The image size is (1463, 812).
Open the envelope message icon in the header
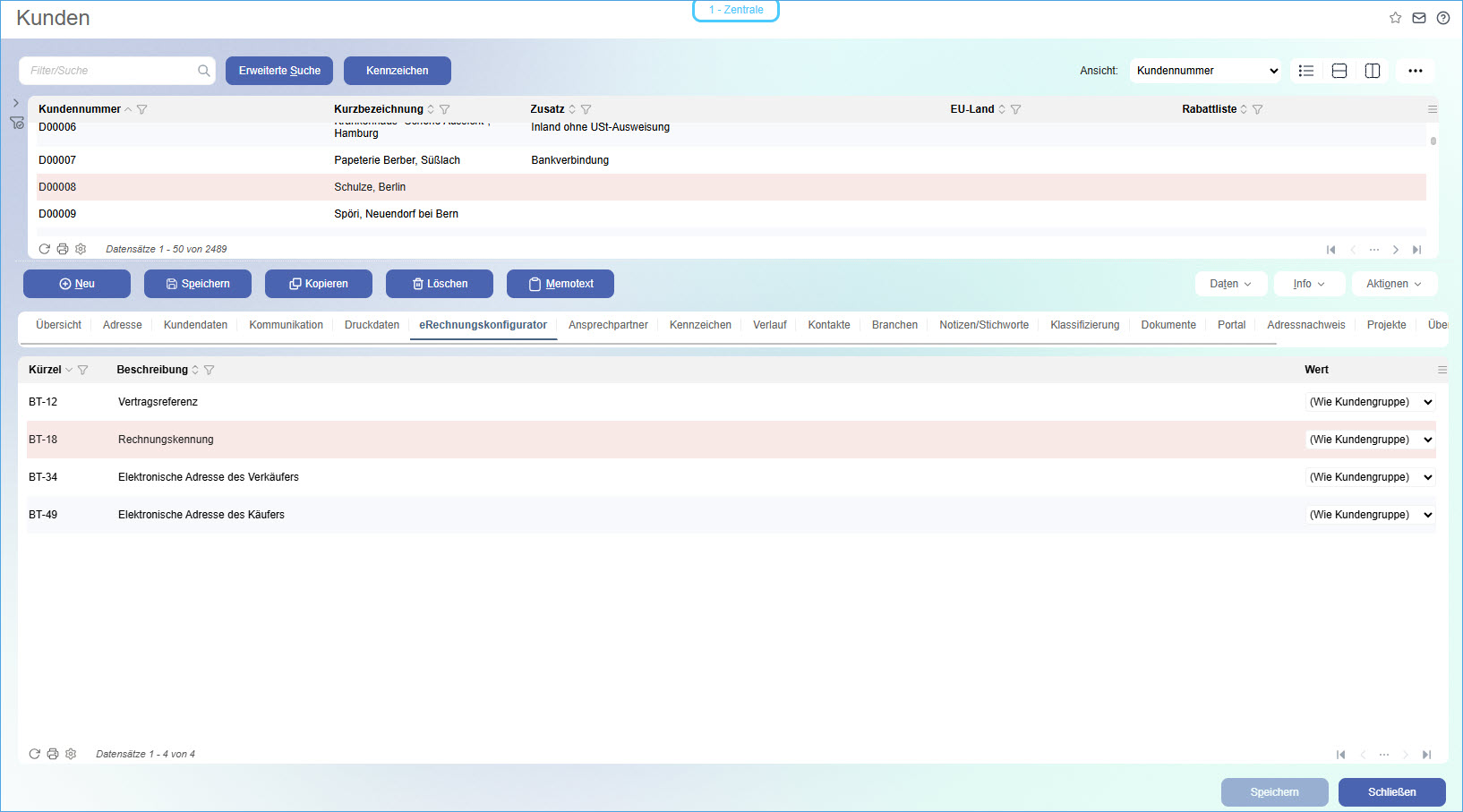click(1419, 18)
